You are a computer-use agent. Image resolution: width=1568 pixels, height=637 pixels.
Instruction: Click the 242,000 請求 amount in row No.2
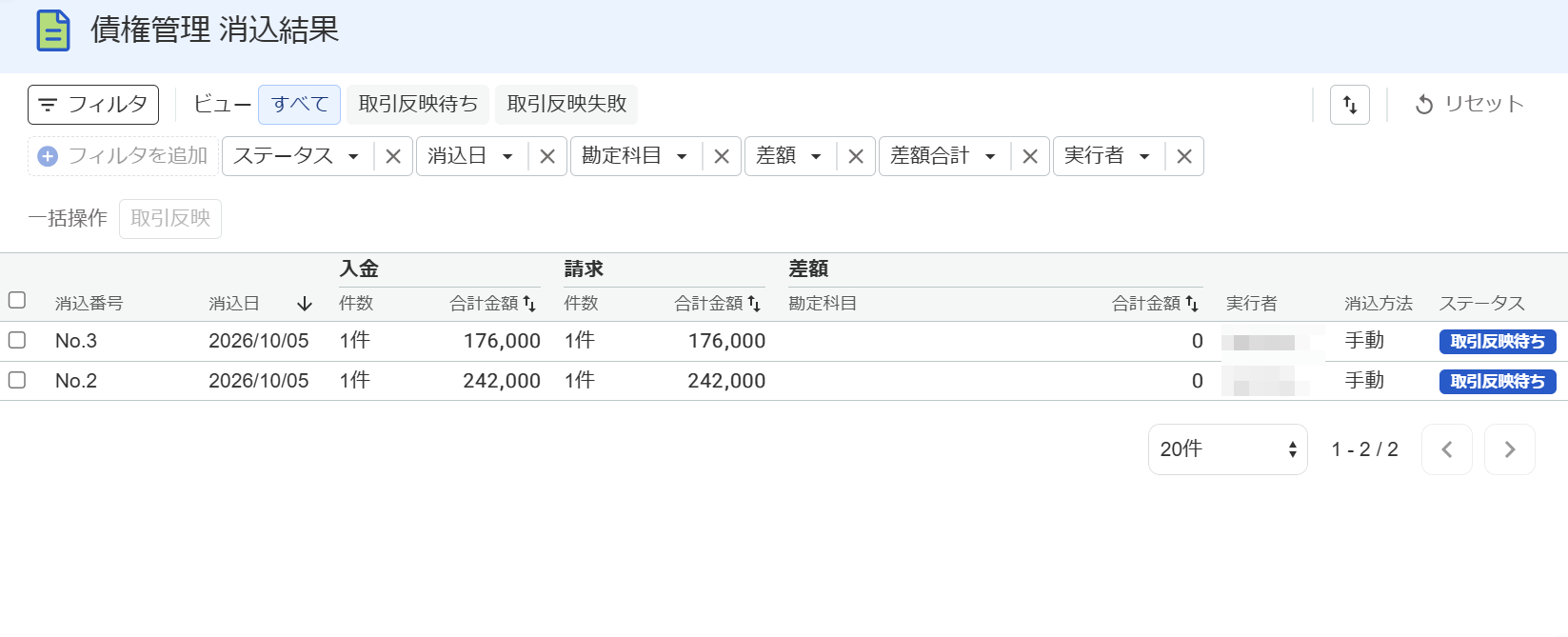point(726,381)
